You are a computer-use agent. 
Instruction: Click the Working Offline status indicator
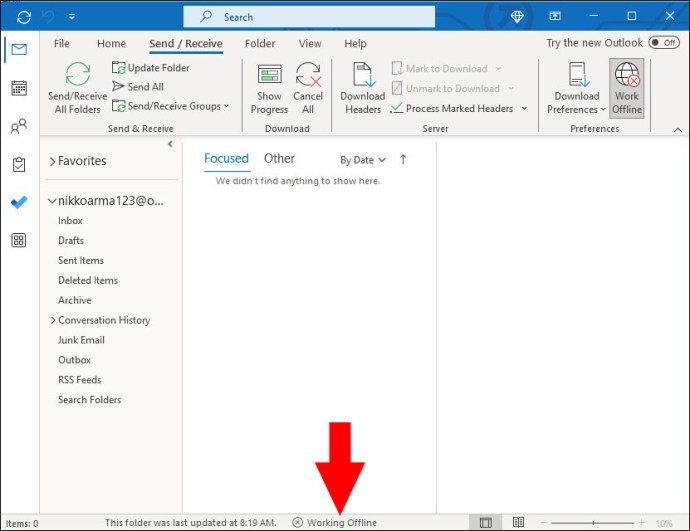tap(335, 523)
